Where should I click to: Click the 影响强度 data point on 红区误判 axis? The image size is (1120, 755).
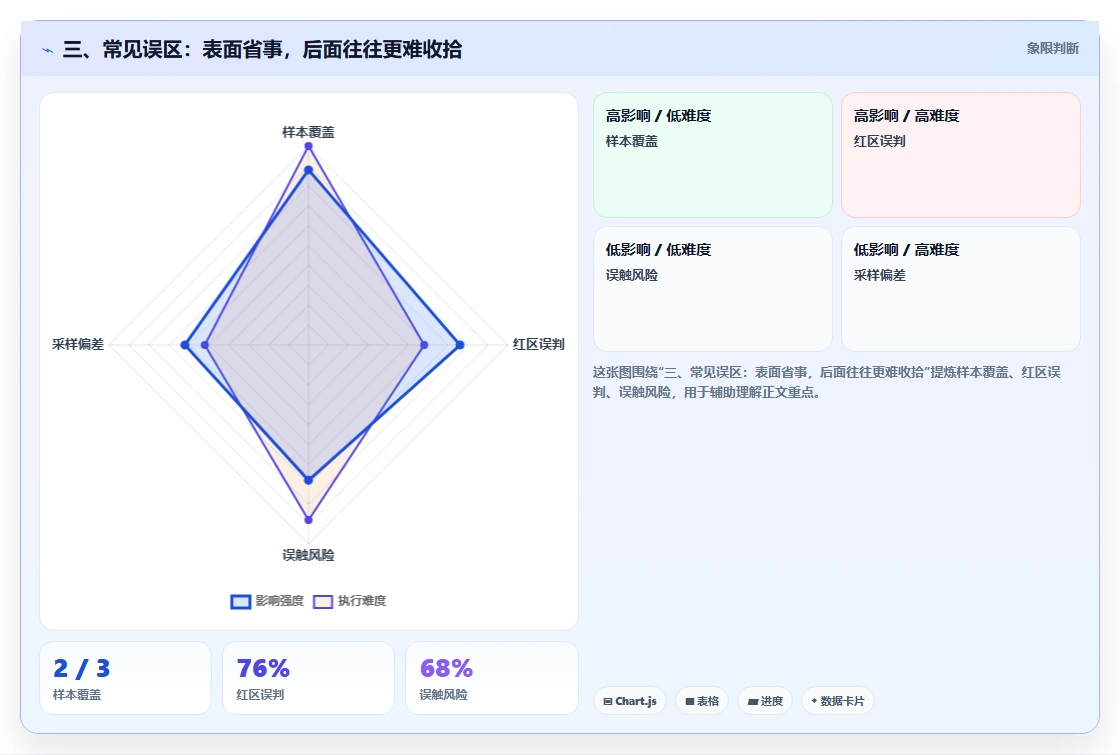(460, 345)
